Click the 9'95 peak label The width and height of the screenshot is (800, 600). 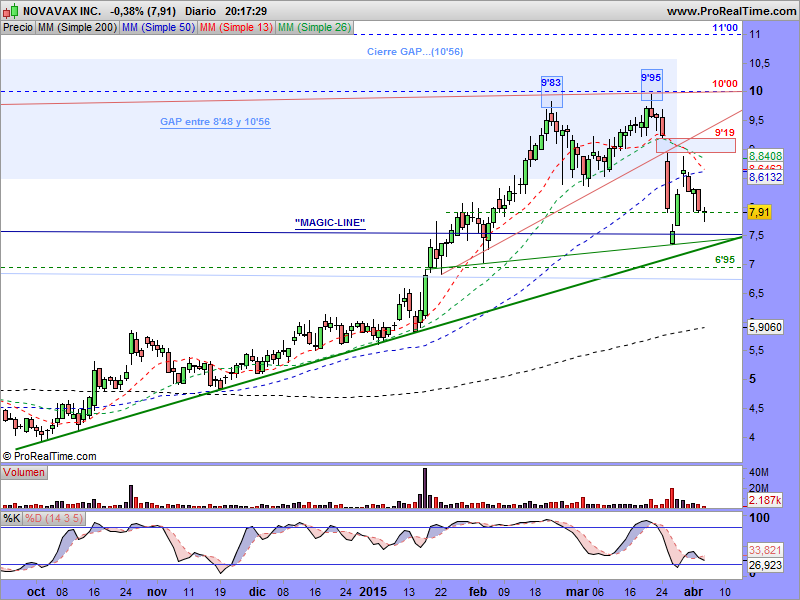651,78
